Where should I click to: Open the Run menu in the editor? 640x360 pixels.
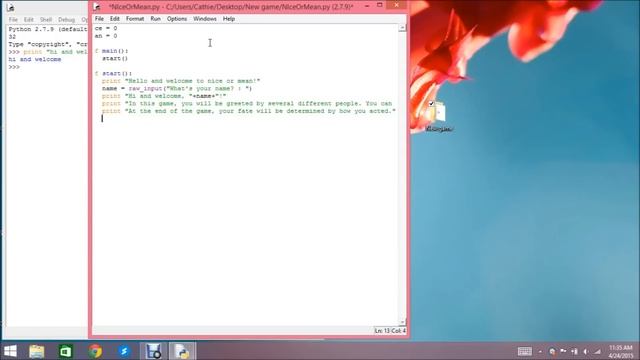pyautogui.click(x=156, y=19)
